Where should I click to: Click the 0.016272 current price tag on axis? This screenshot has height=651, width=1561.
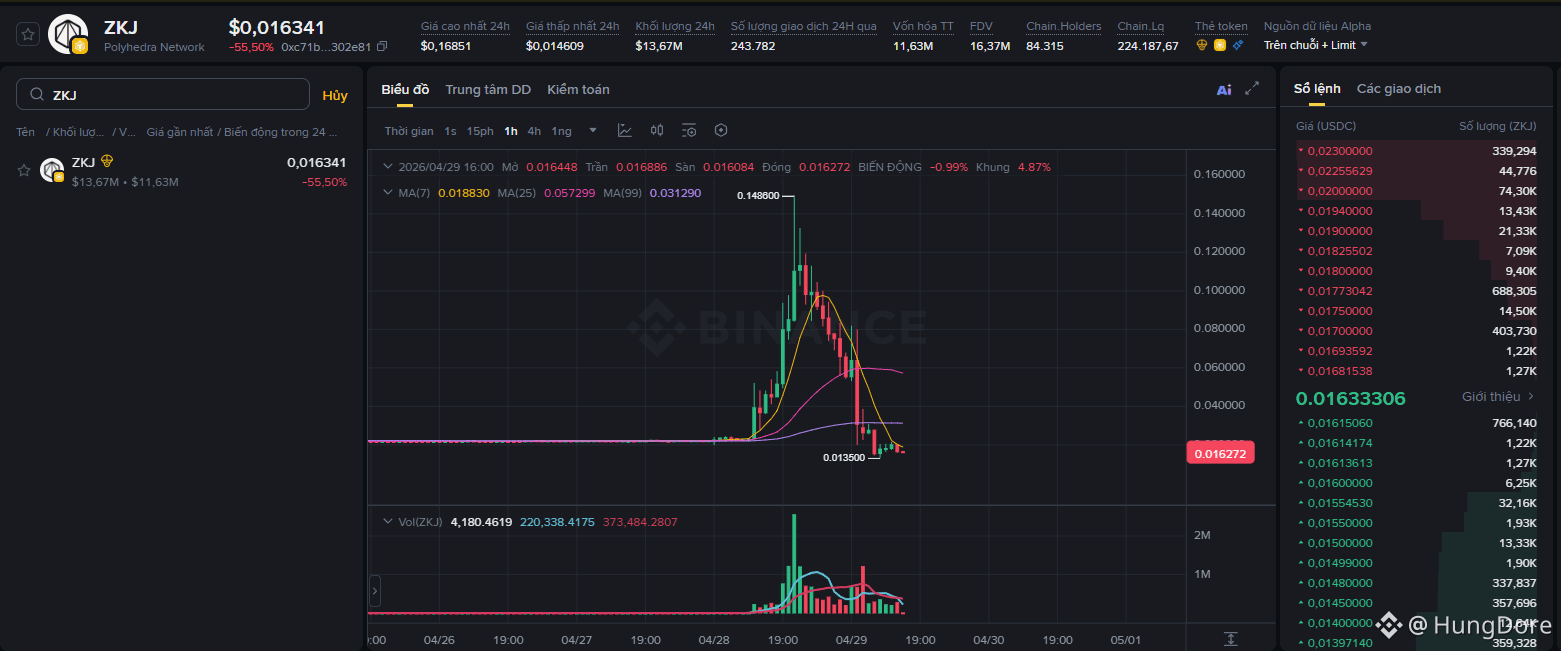(x=1220, y=453)
